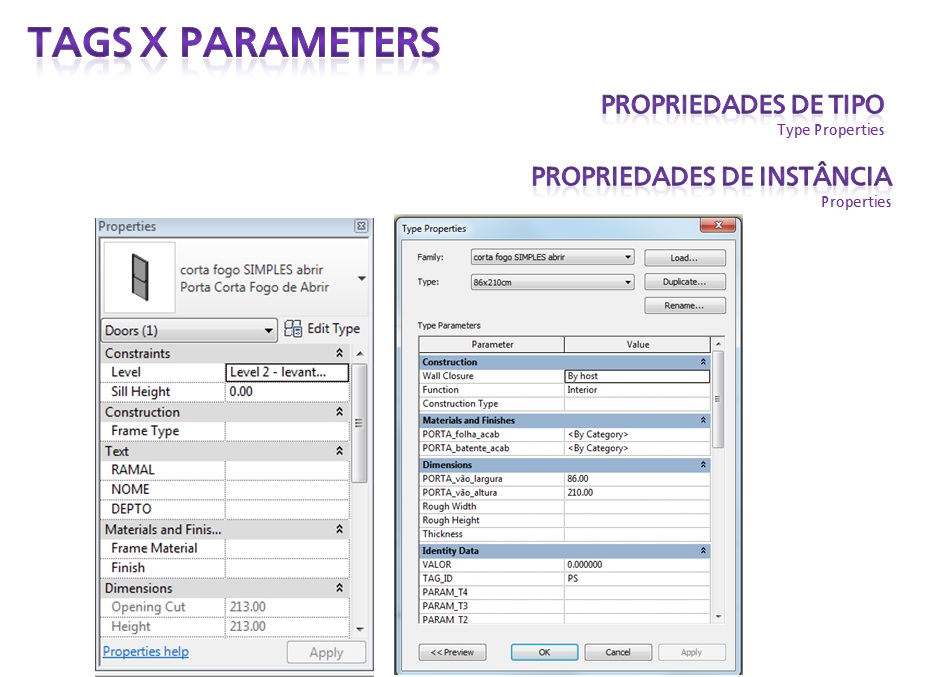Cancel the Type Properties dialog
The image size is (928, 677).
tap(618, 651)
